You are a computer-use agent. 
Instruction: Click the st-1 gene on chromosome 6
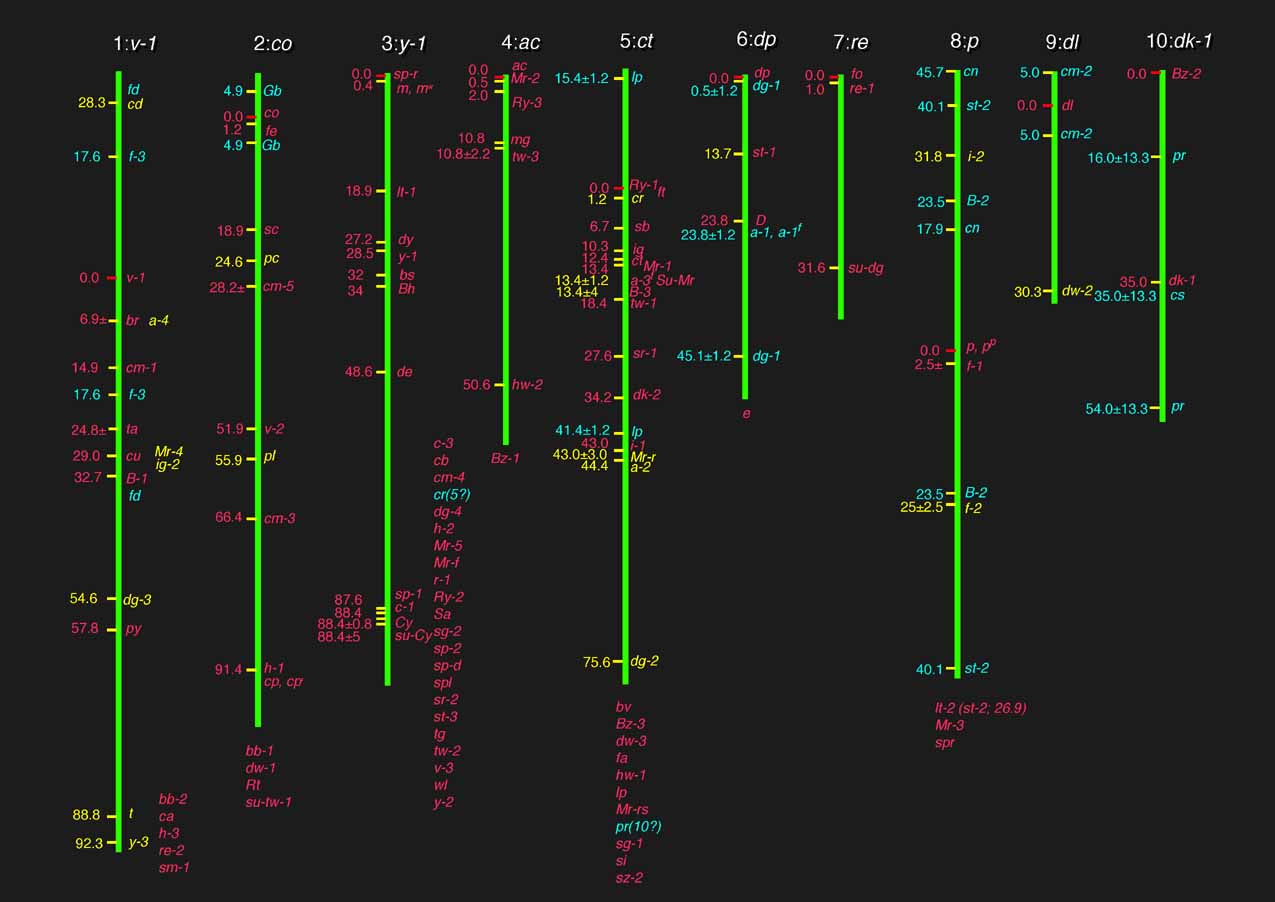764,153
